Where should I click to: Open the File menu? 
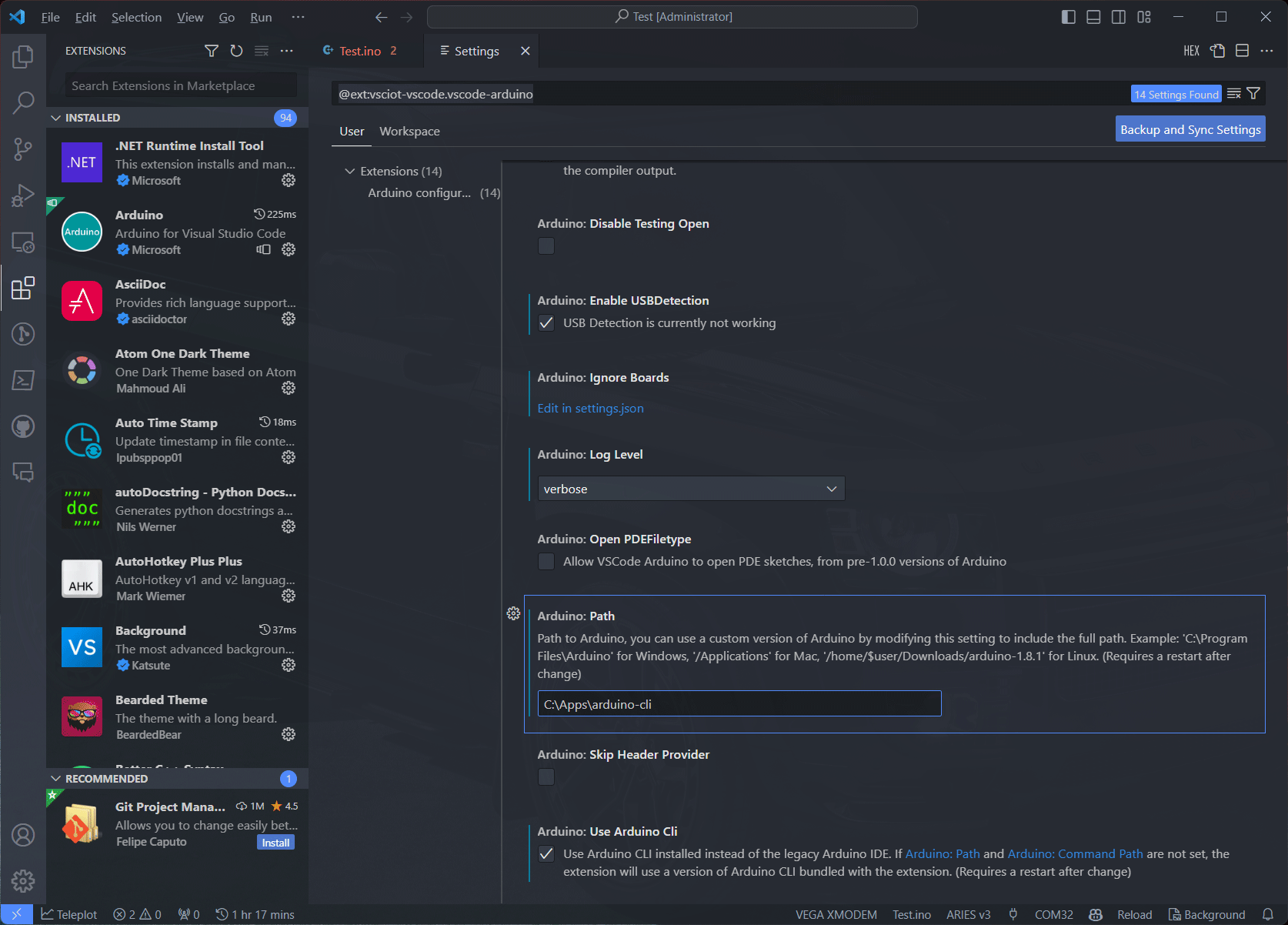point(50,17)
